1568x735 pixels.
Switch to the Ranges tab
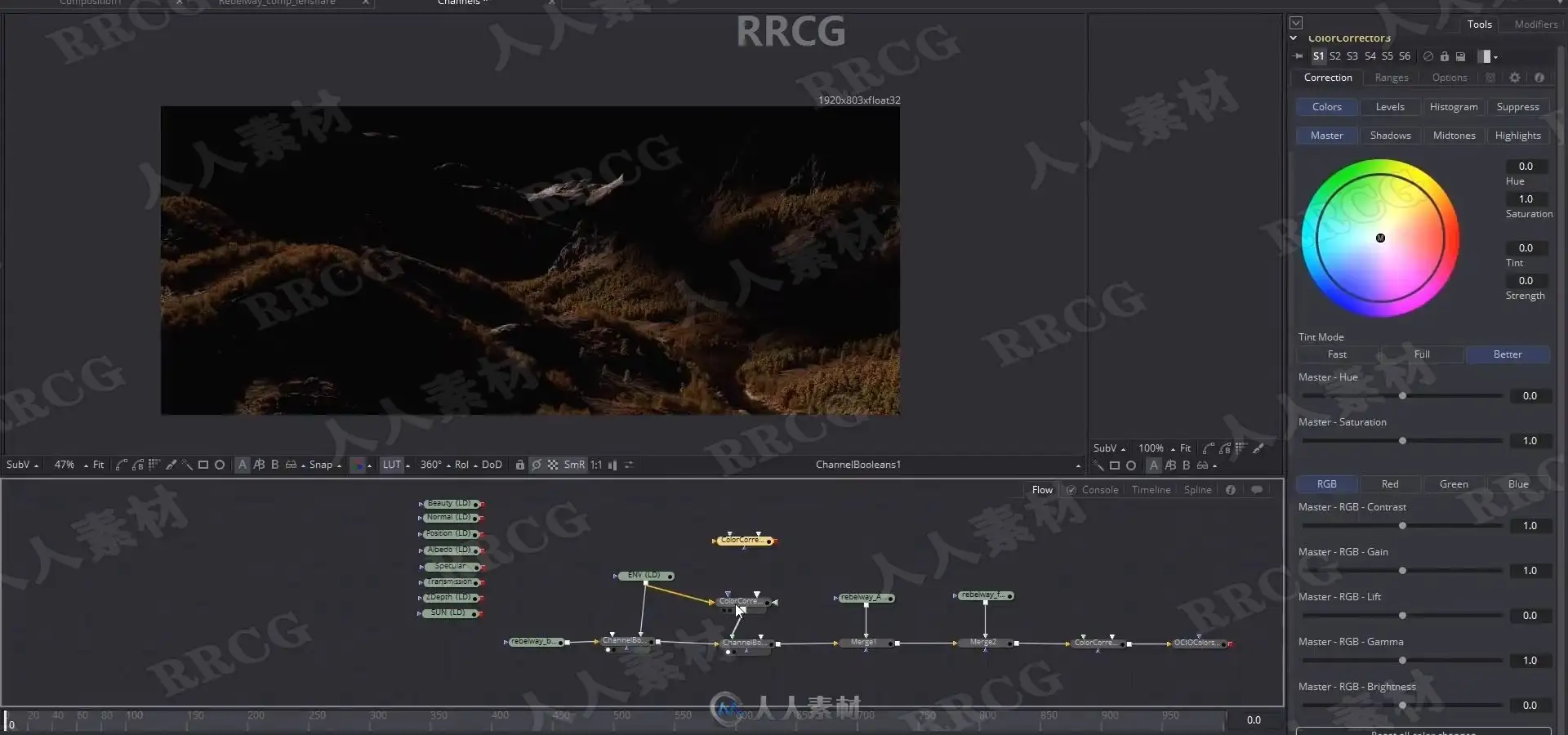coord(1392,78)
